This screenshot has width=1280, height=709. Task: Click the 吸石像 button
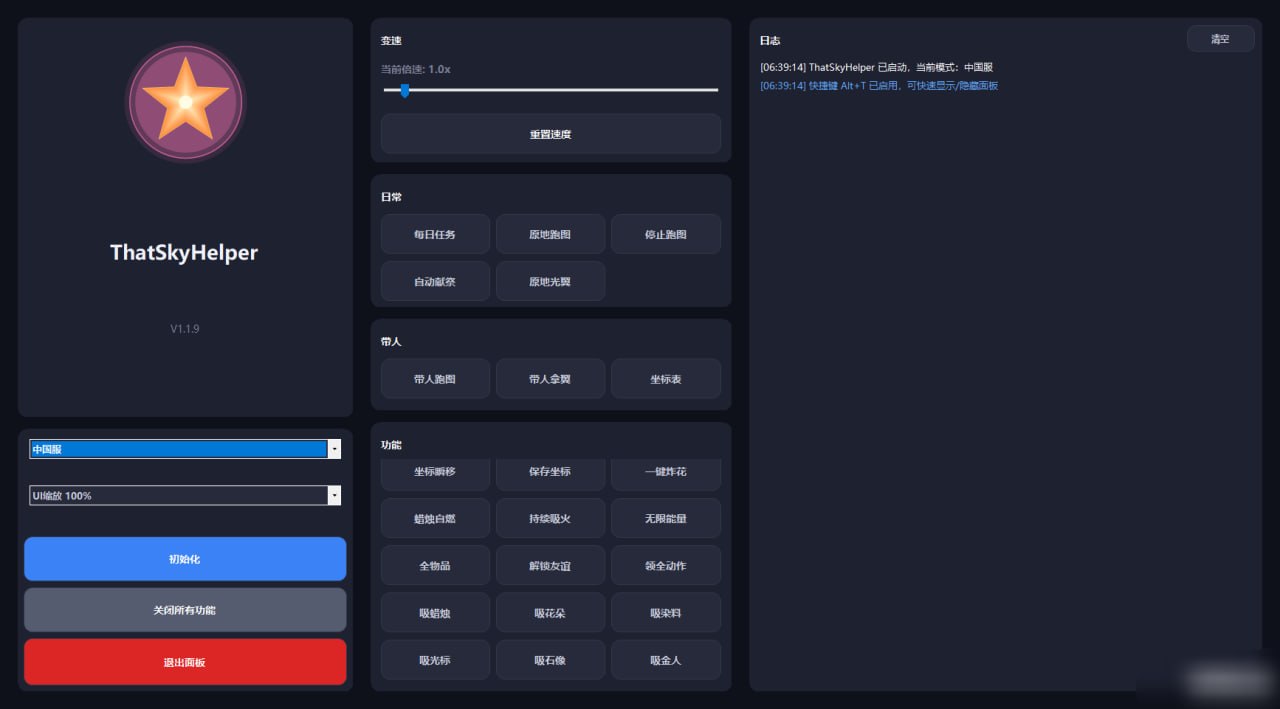point(550,660)
